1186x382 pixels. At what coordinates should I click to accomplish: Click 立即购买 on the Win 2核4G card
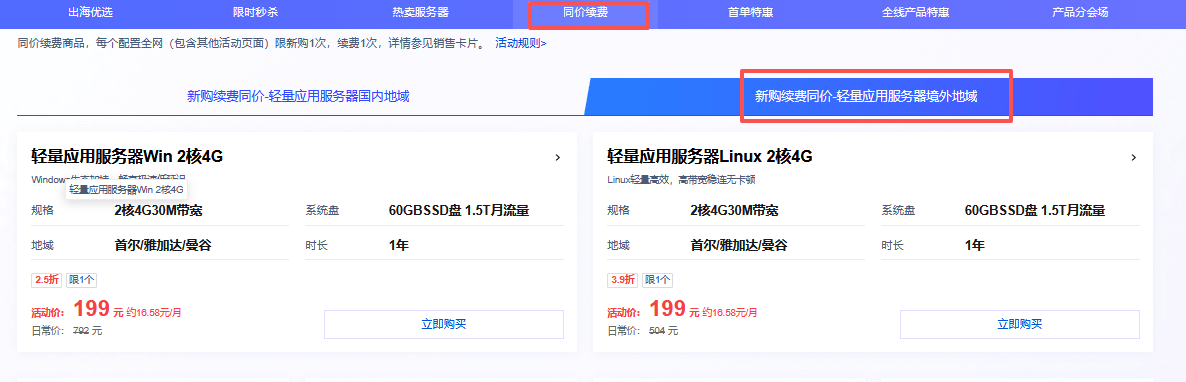point(444,325)
